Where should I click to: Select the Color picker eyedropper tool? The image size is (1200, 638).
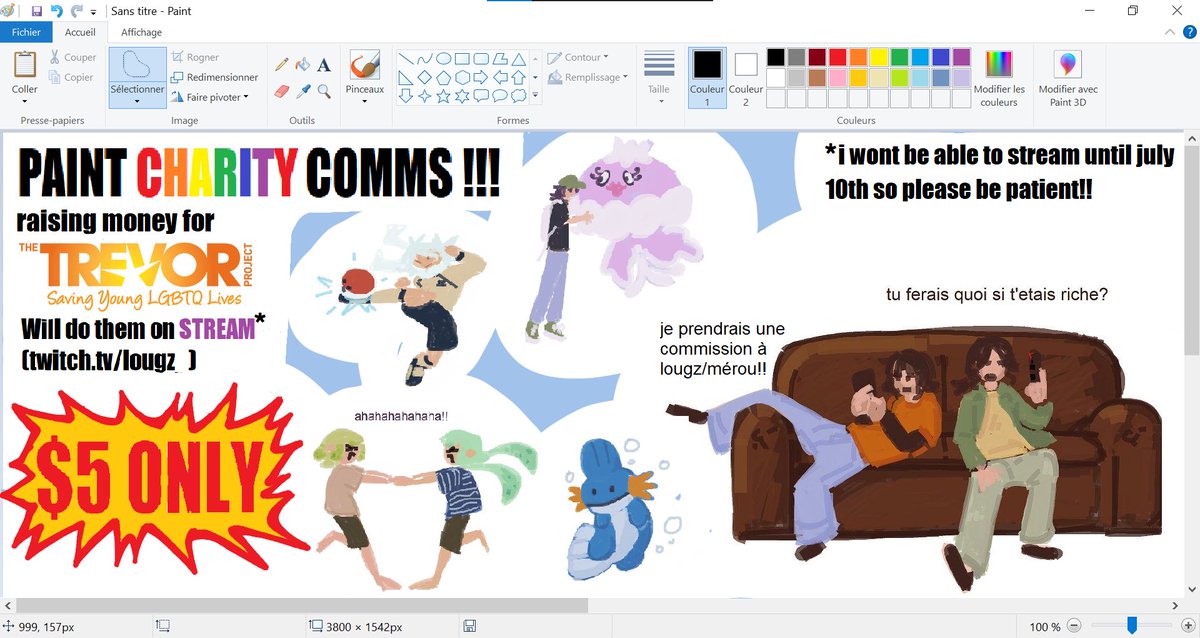click(x=303, y=91)
